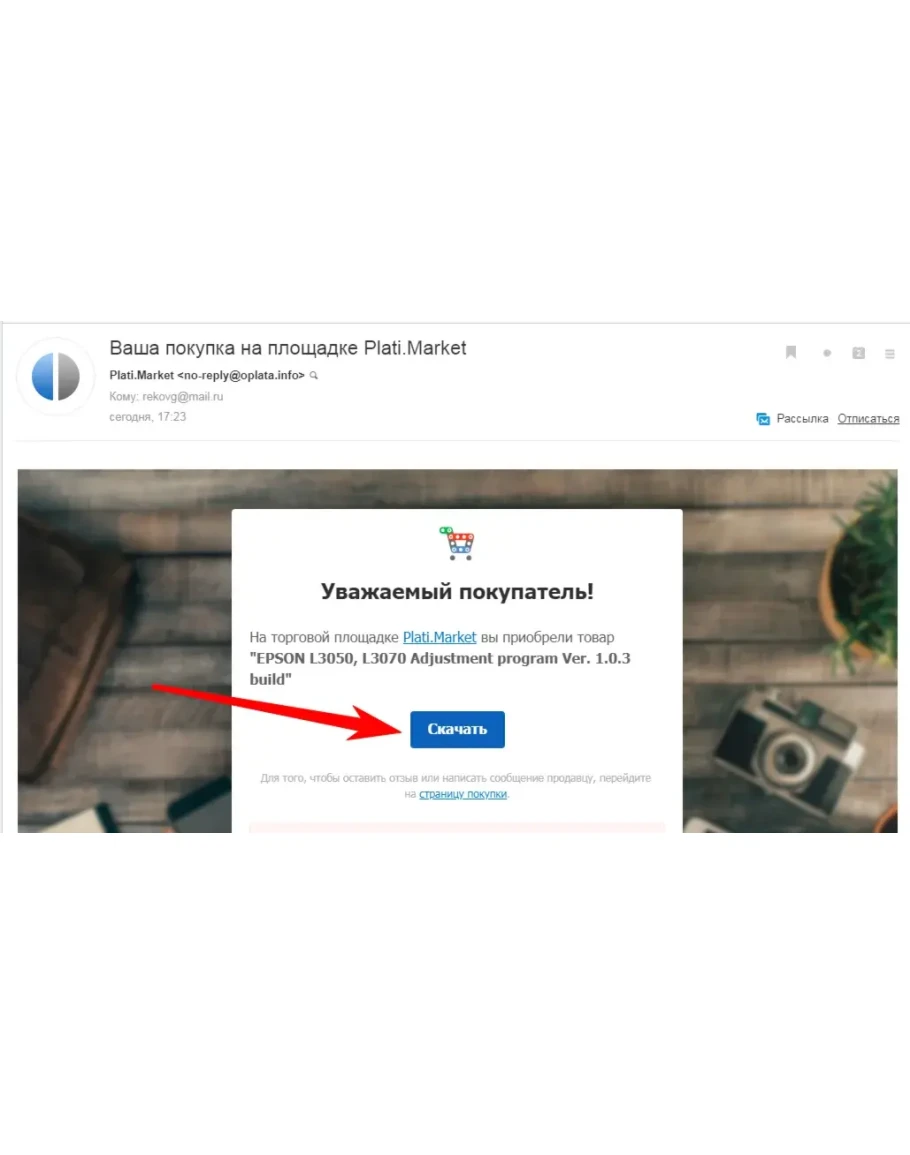
Task: Click the sender's round avatar
Action: (x=56, y=376)
